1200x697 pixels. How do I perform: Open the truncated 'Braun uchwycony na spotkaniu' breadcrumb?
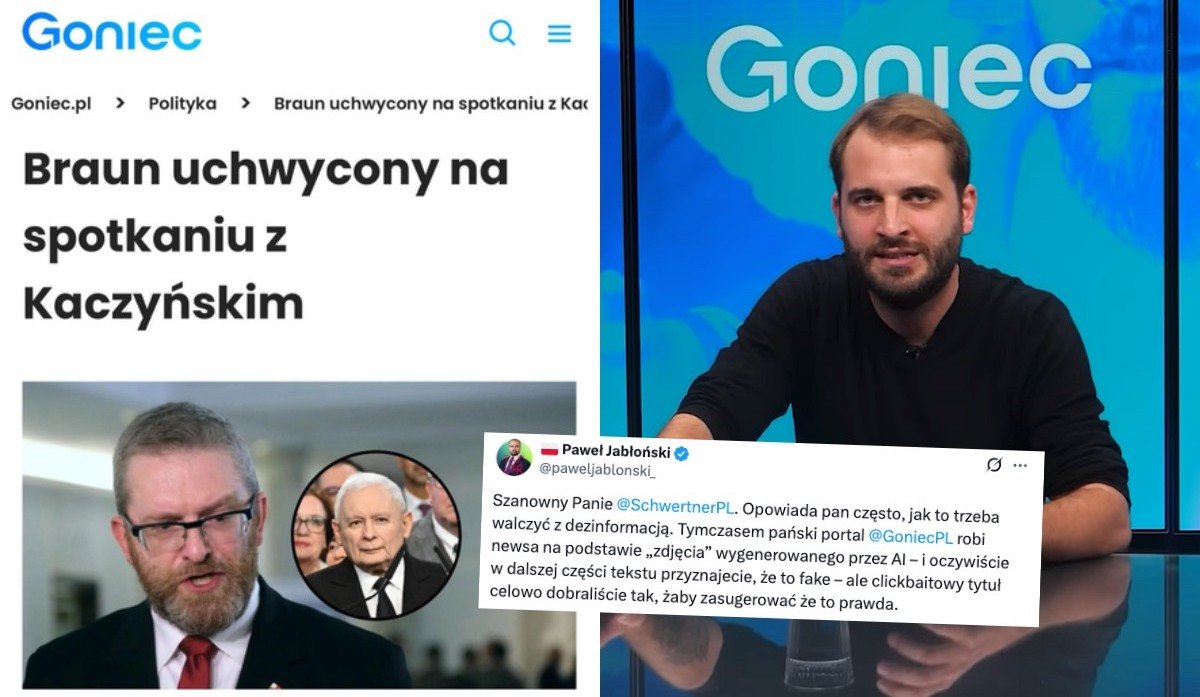coord(431,104)
